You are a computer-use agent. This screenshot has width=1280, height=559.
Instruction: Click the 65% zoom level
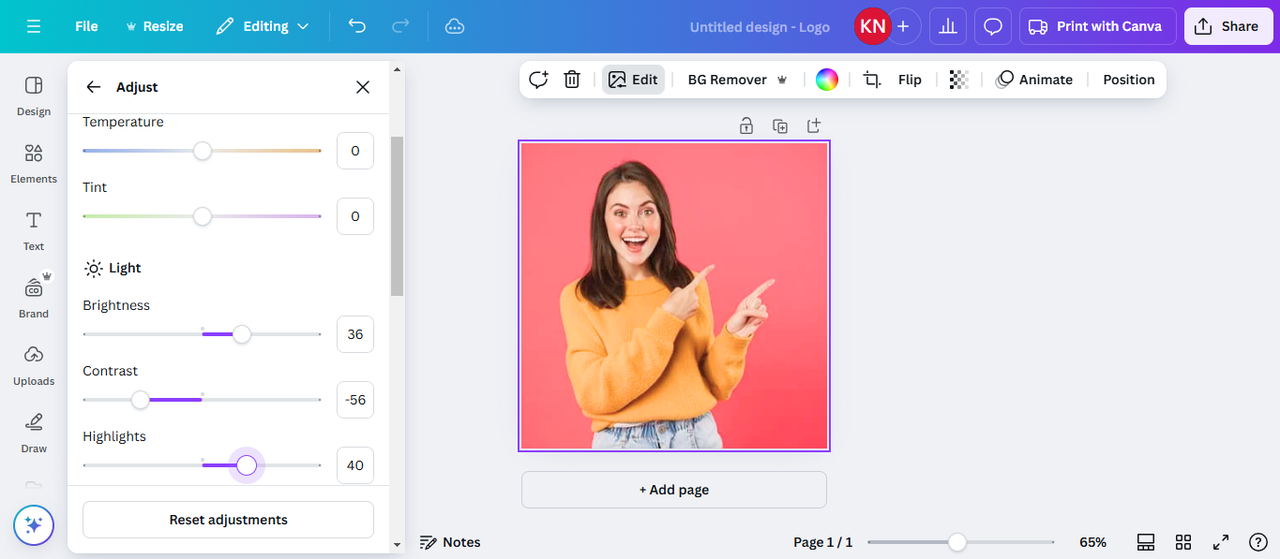point(1093,542)
